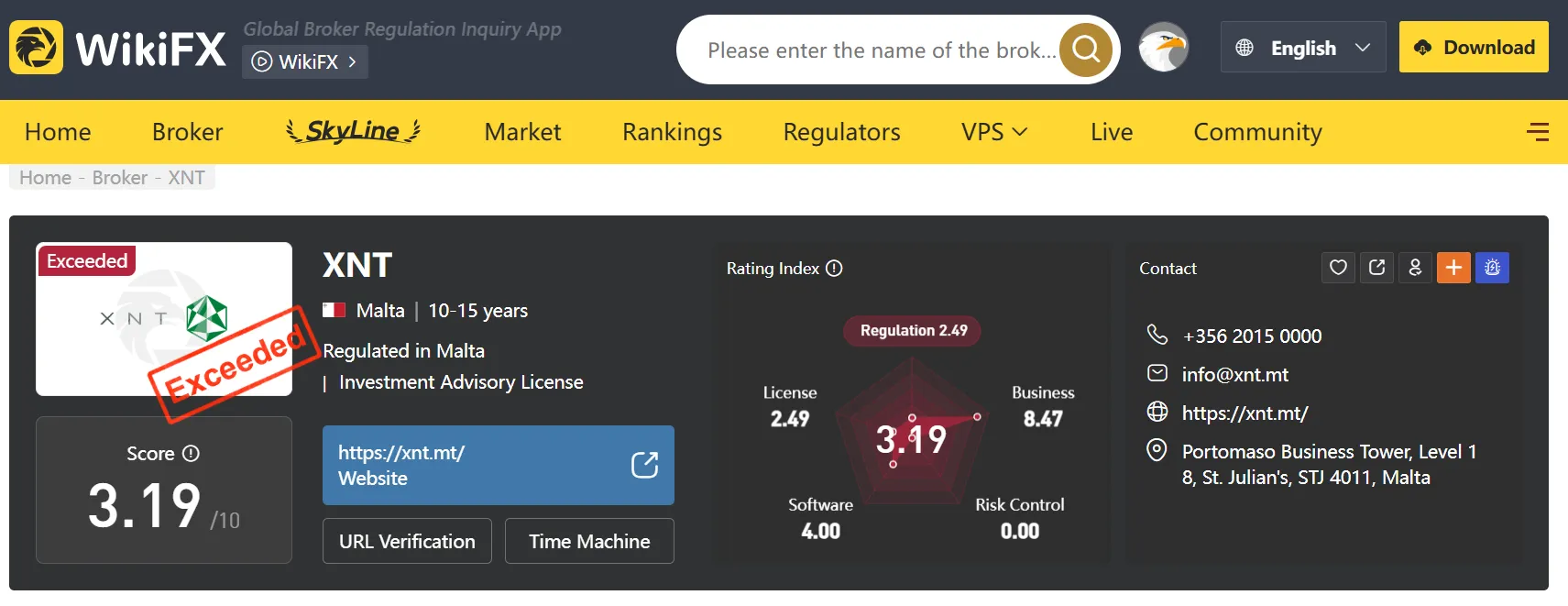Click the globe icon beside English
The height and width of the screenshot is (606, 1568).
point(1244,48)
